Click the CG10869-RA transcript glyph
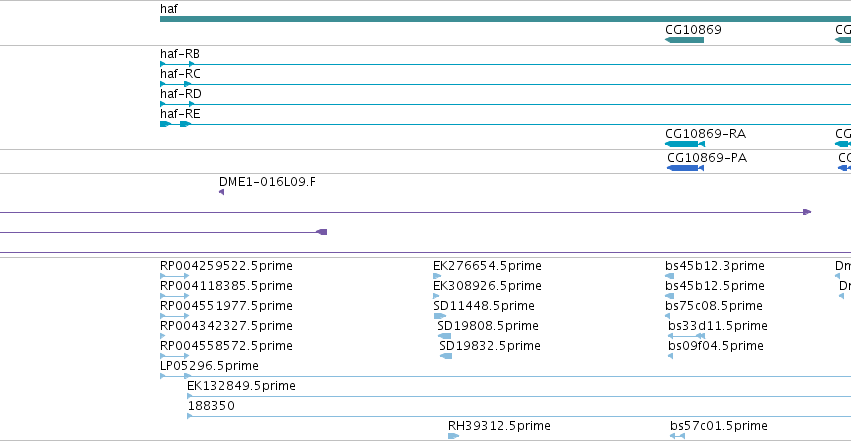The image size is (851, 441). point(685,144)
